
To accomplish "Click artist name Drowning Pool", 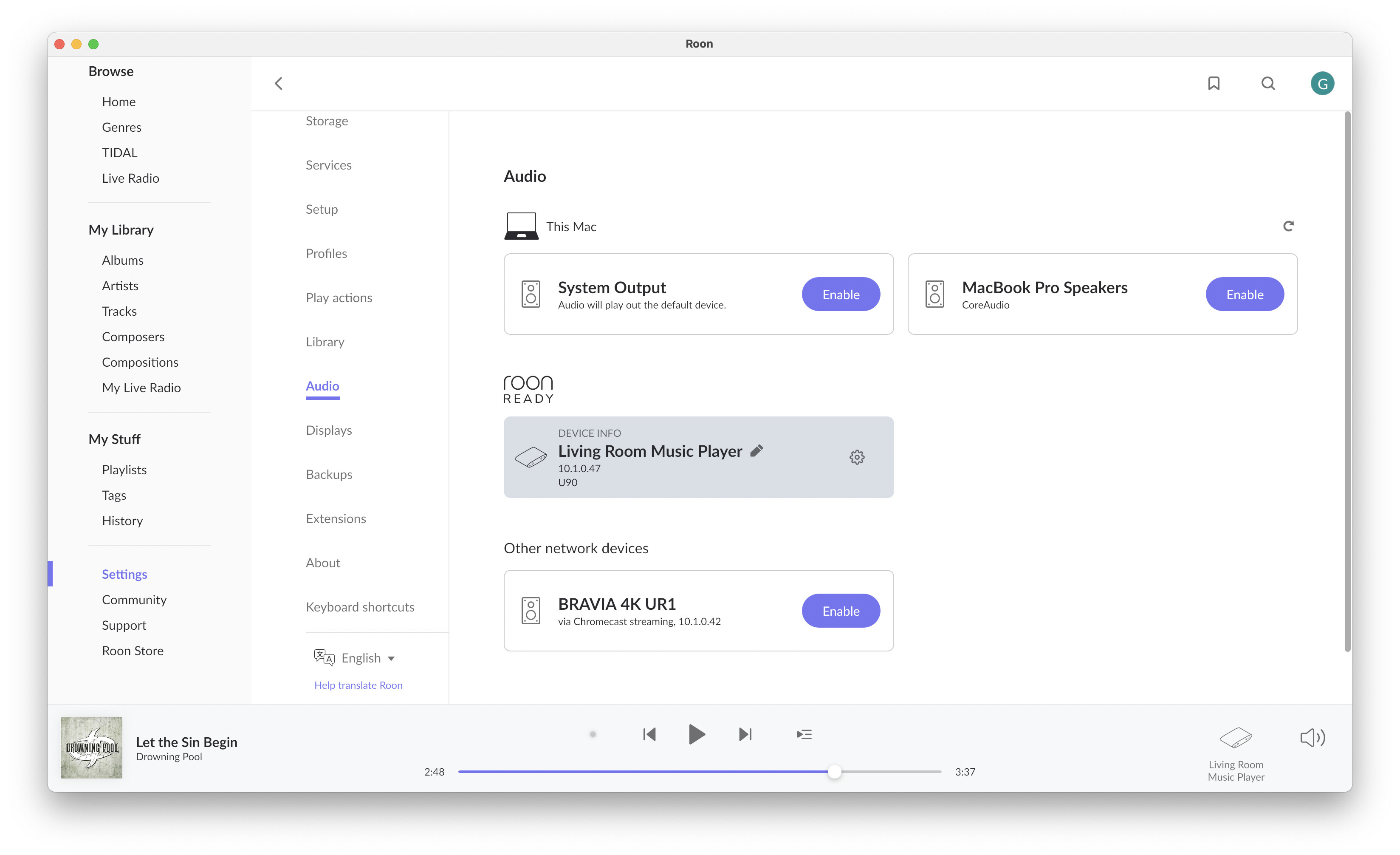I will (x=169, y=757).
